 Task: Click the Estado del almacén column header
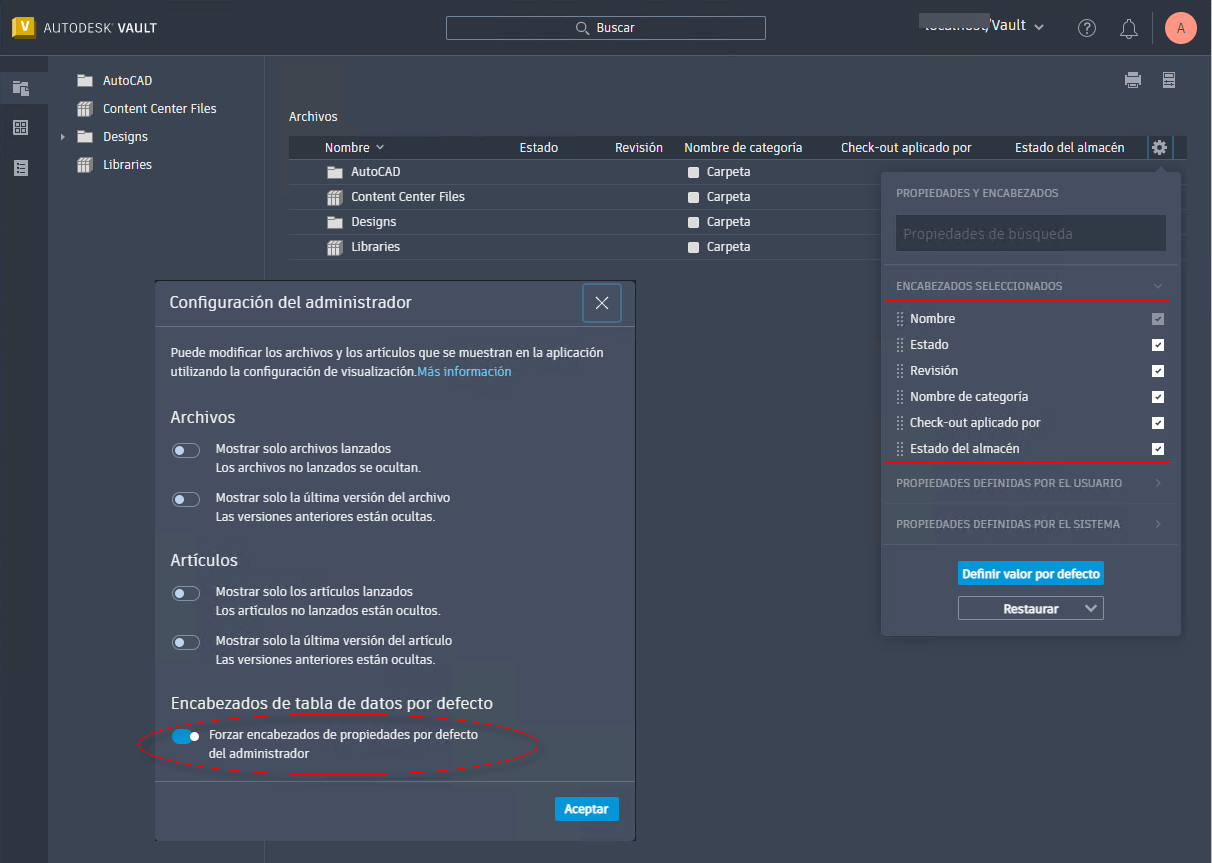1069,147
